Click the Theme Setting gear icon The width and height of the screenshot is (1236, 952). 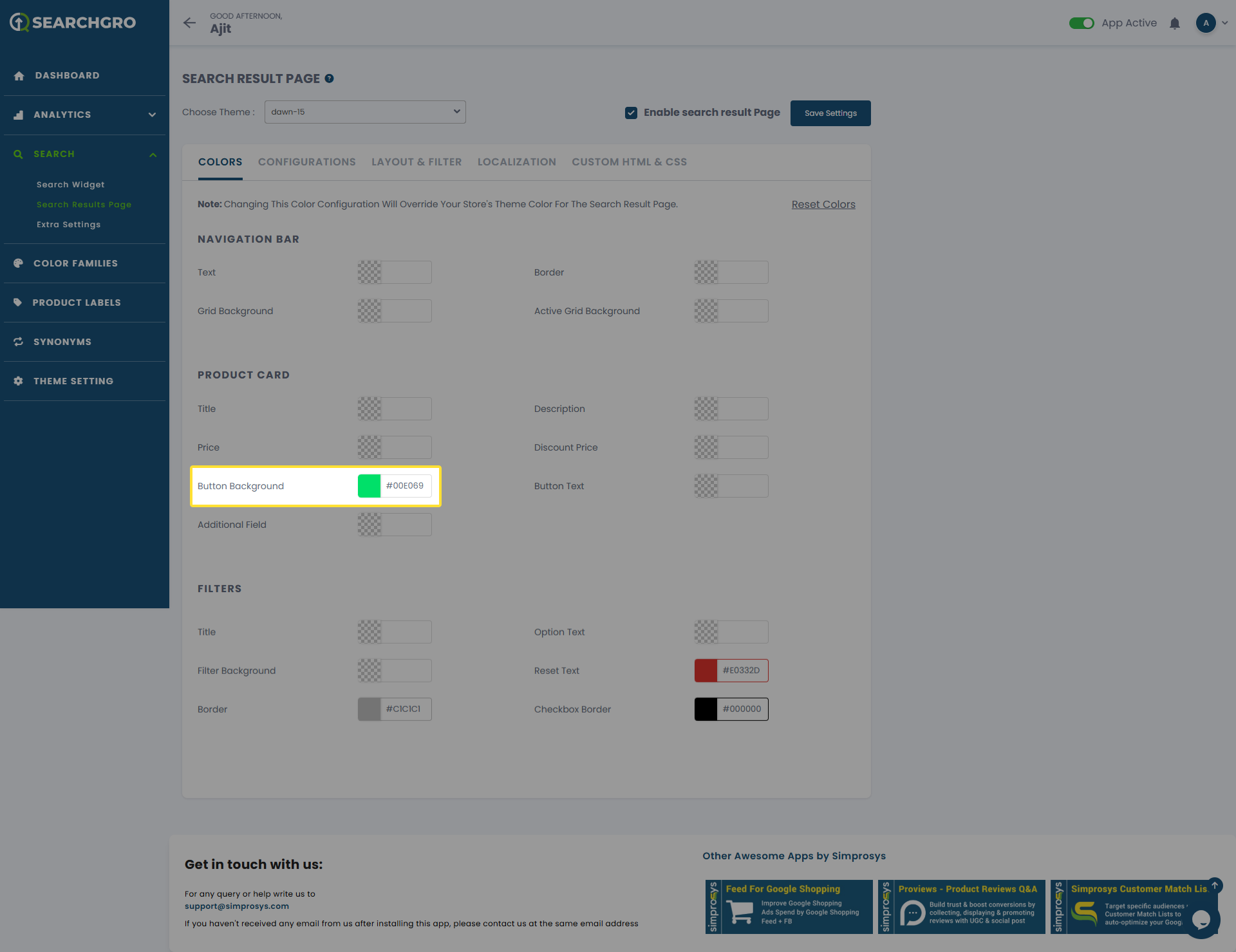click(x=19, y=381)
